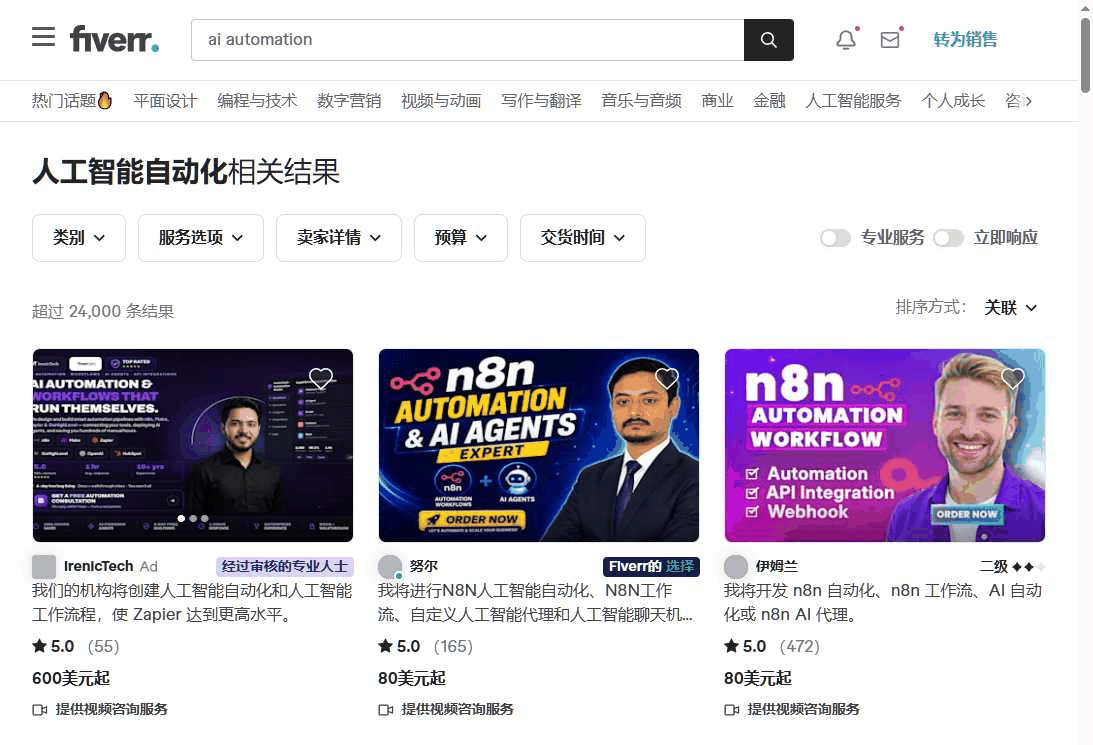Open n8n Automation & AI Agents thumbnail
The height and width of the screenshot is (745, 1093).
(x=539, y=445)
